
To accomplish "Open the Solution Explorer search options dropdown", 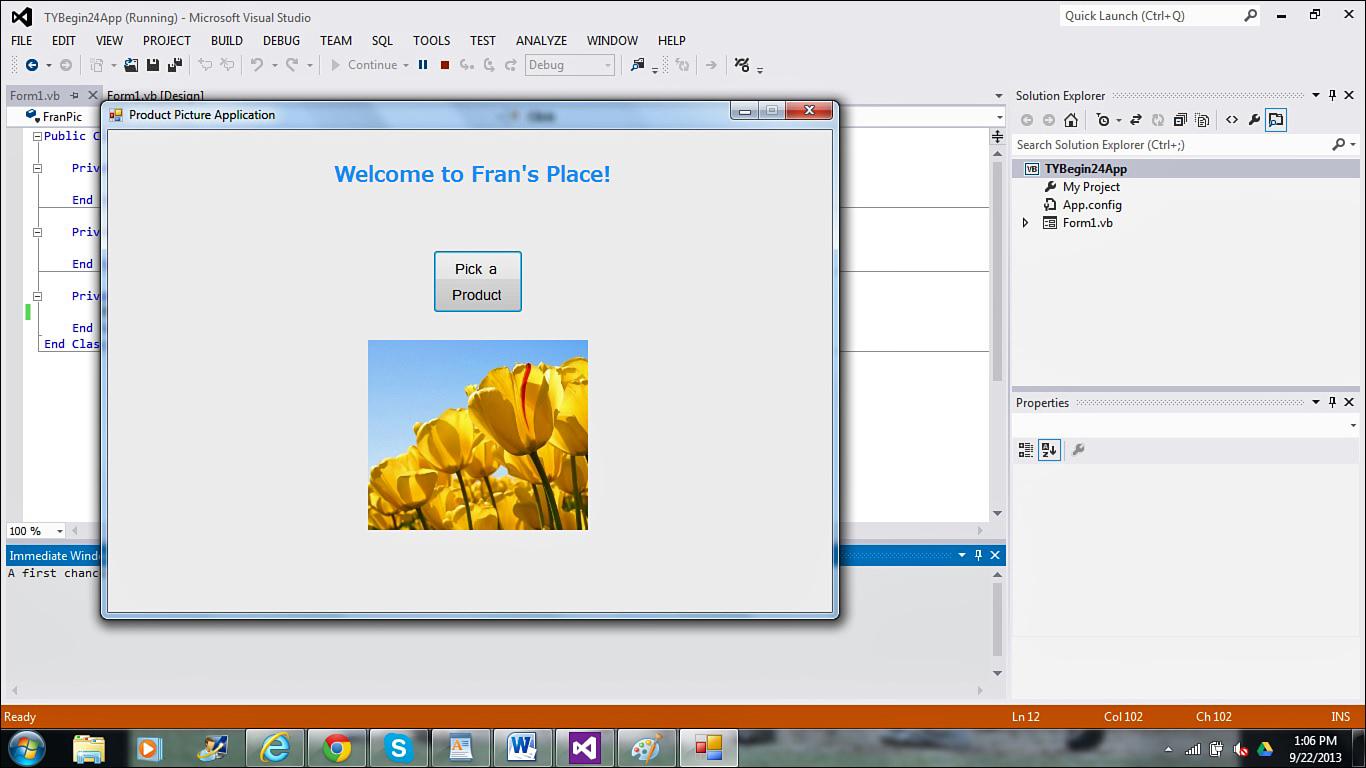I will (1354, 145).
